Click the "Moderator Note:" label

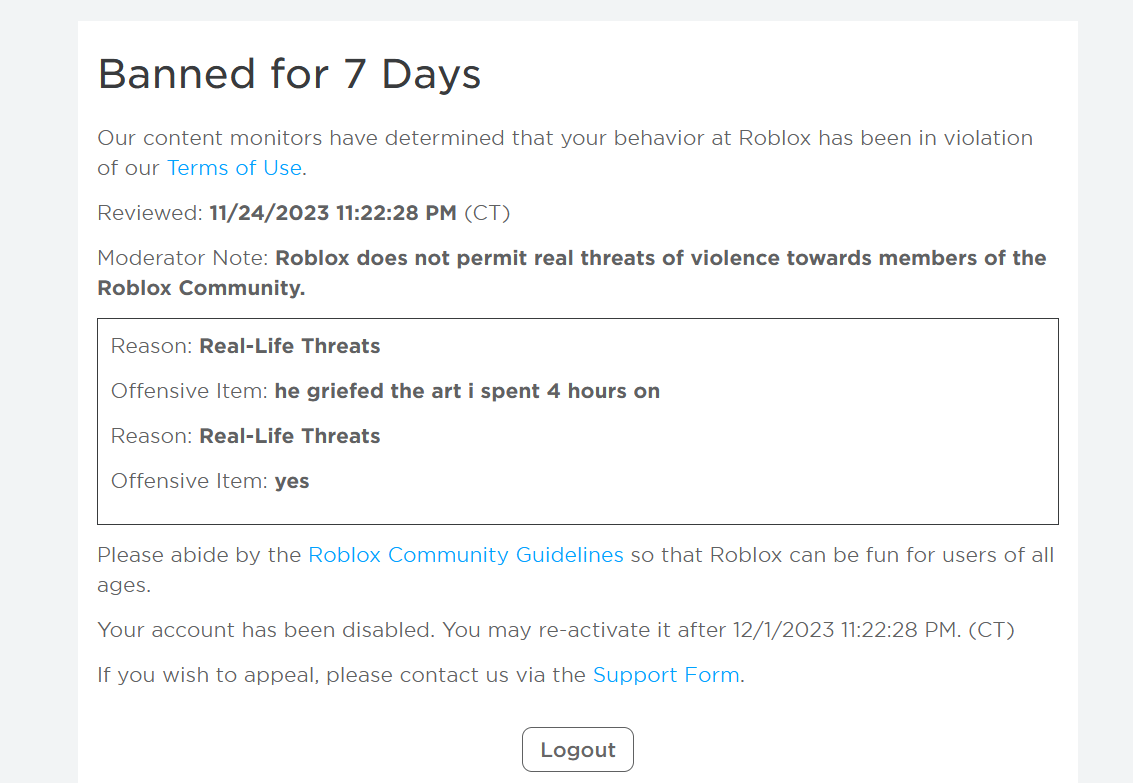pos(183,258)
